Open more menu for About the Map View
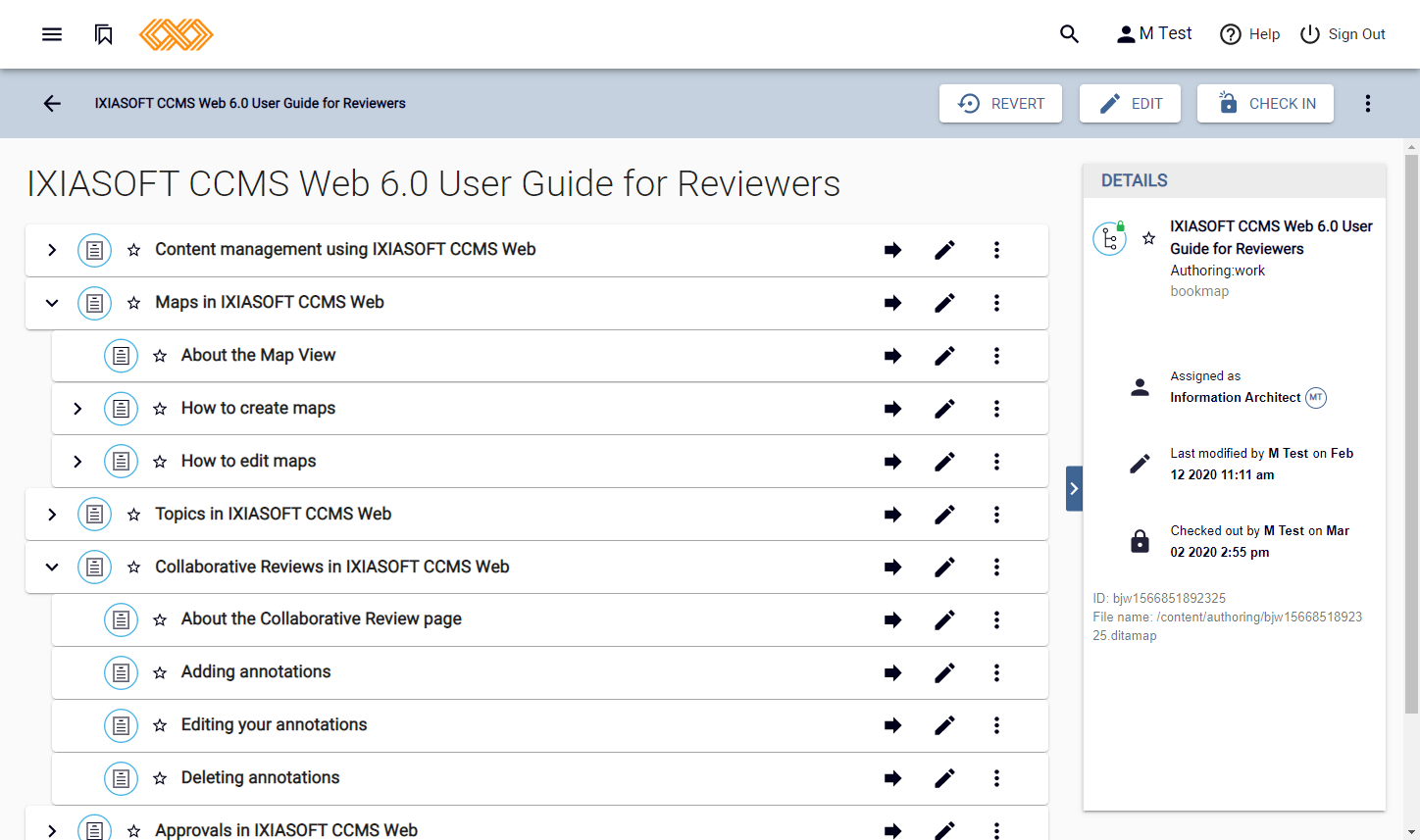The image size is (1420, 840). click(x=996, y=356)
